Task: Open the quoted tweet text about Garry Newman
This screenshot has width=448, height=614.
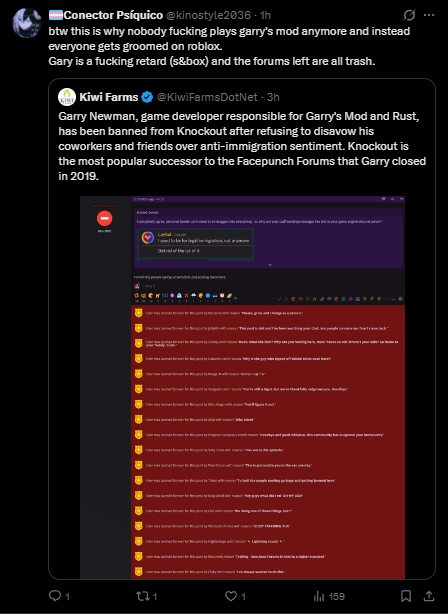Action: click(242, 146)
